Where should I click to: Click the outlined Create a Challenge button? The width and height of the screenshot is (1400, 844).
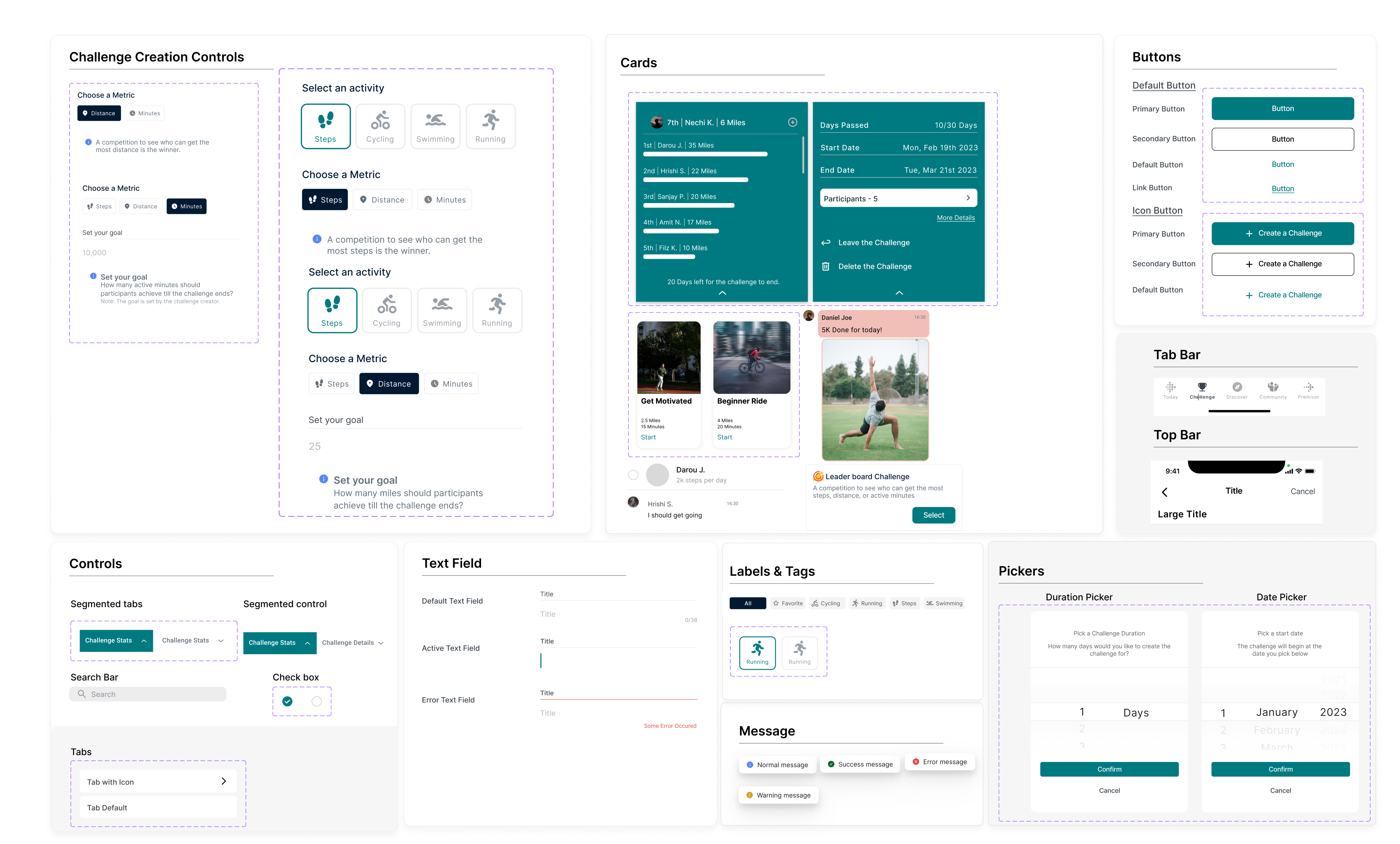pyautogui.click(x=1282, y=263)
